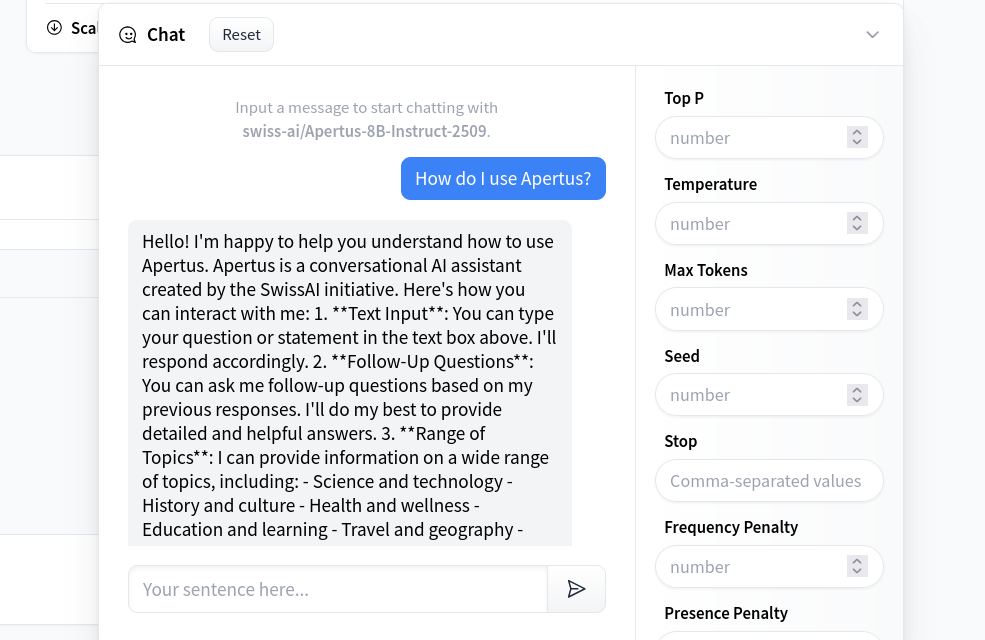Viewport: 985px width, 640px height.
Task: Click the Stop comma-separated values field
Action: (x=769, y=481)
